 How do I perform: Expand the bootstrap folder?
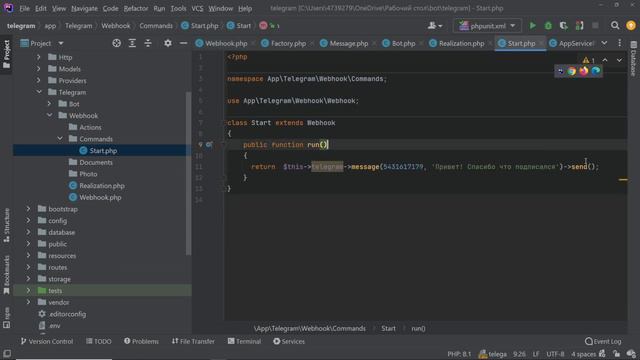[29, 209]
